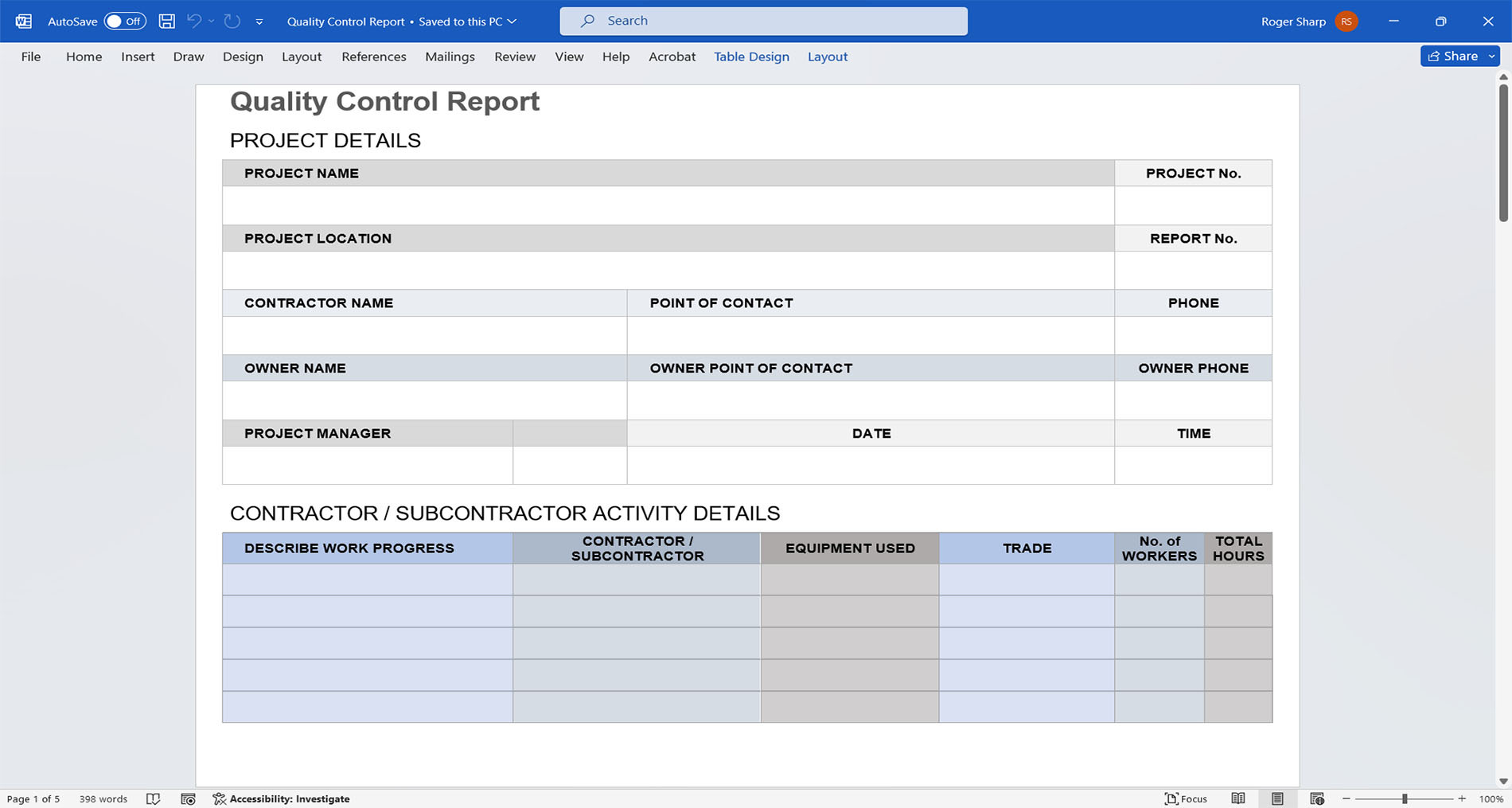This screenshot has height=808, width=1512.
Task: Click the proofing spell check icon
Action: (x=154, y=798)
